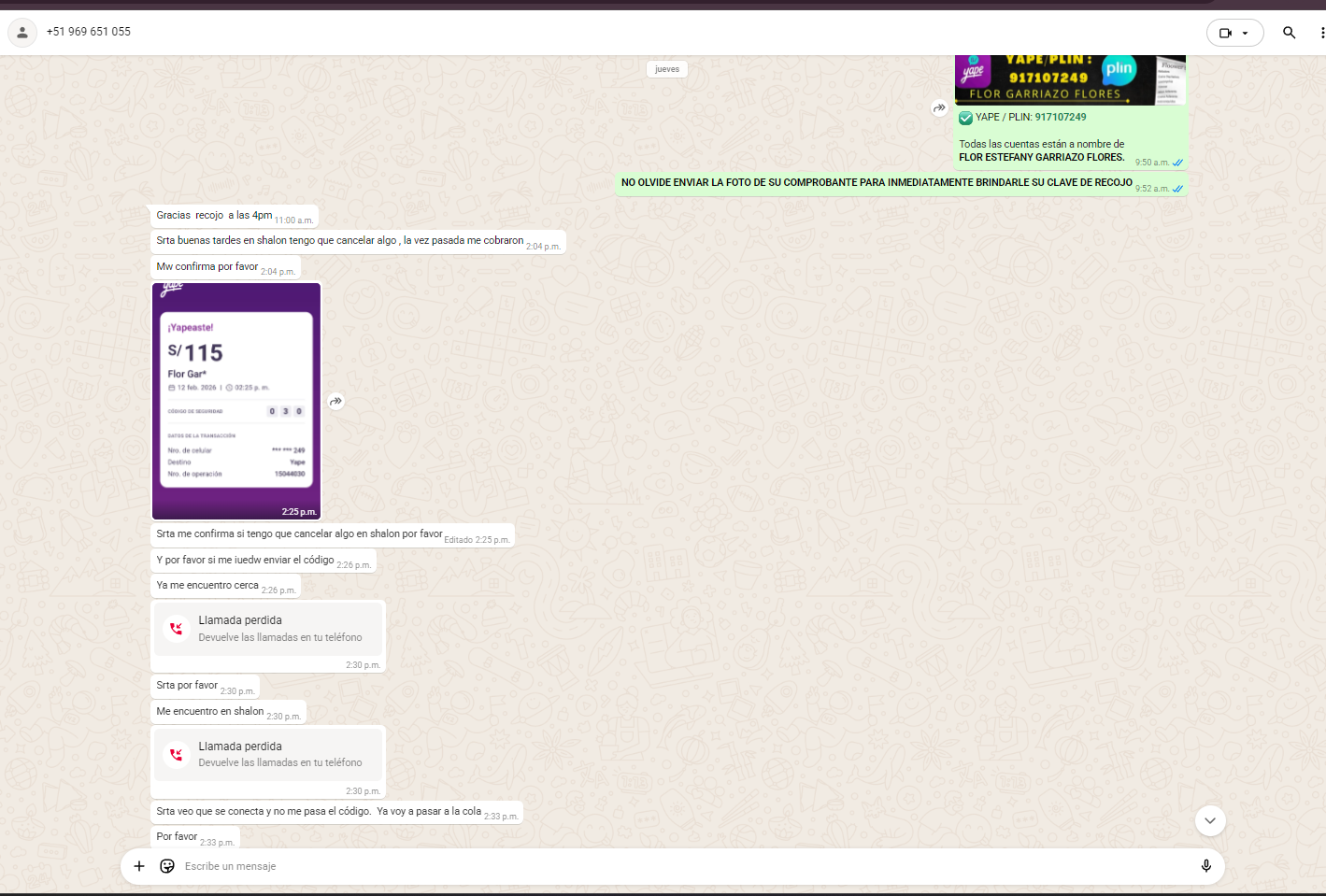Image resolution: width=1326 pixels, height=896 pixels.
Task: Open the emoji and sticker picker
Action: tap(167, 866)
